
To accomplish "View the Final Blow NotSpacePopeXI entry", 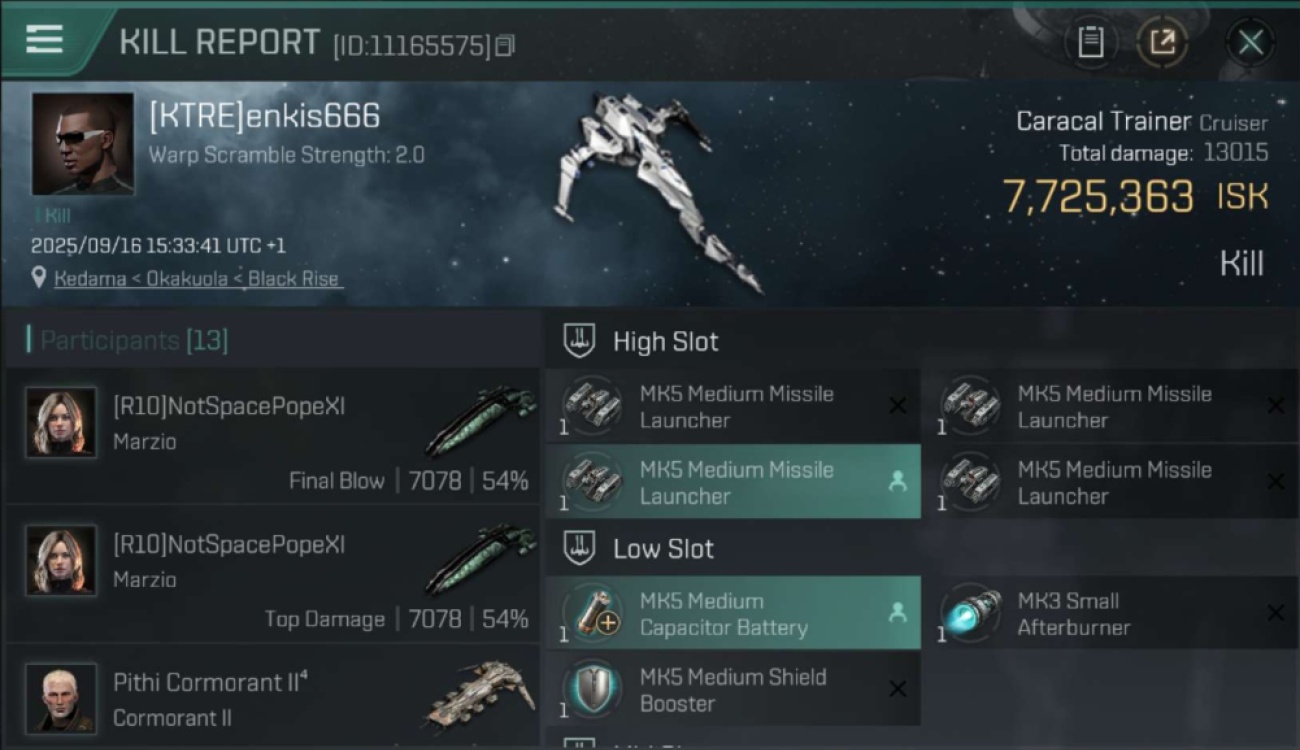I will tap(270, 436).
